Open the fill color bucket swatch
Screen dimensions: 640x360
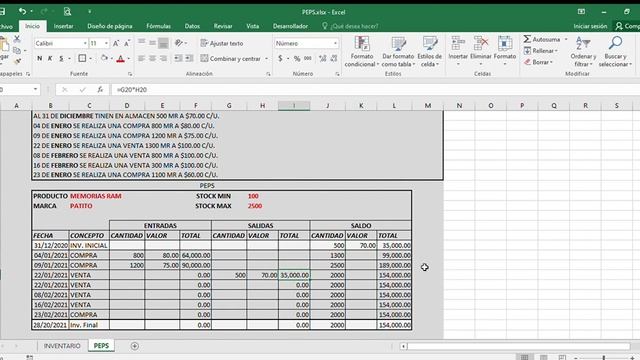[x=104, y=58]
